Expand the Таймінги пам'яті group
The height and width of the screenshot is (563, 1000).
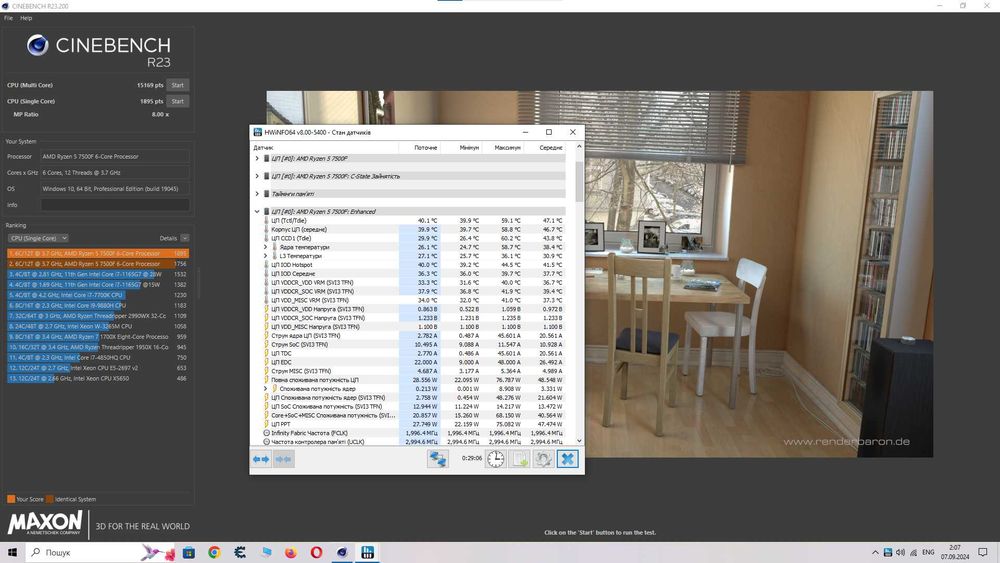257,194
